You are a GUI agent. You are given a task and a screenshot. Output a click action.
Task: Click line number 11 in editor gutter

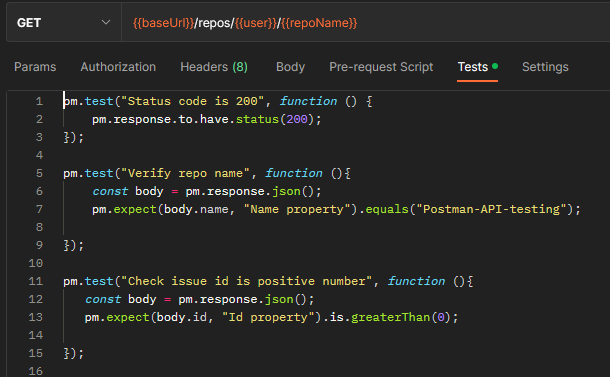pos(36,281)
